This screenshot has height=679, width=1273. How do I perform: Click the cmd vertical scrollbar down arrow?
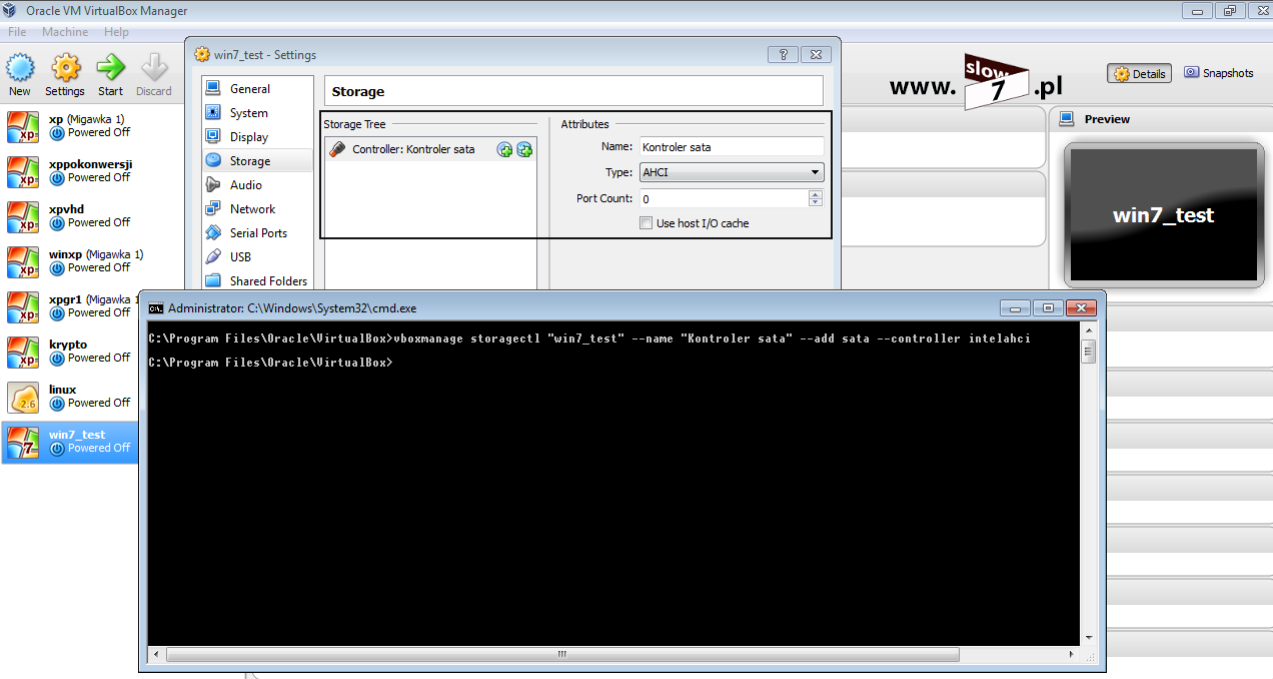(x=1088, y=637)
